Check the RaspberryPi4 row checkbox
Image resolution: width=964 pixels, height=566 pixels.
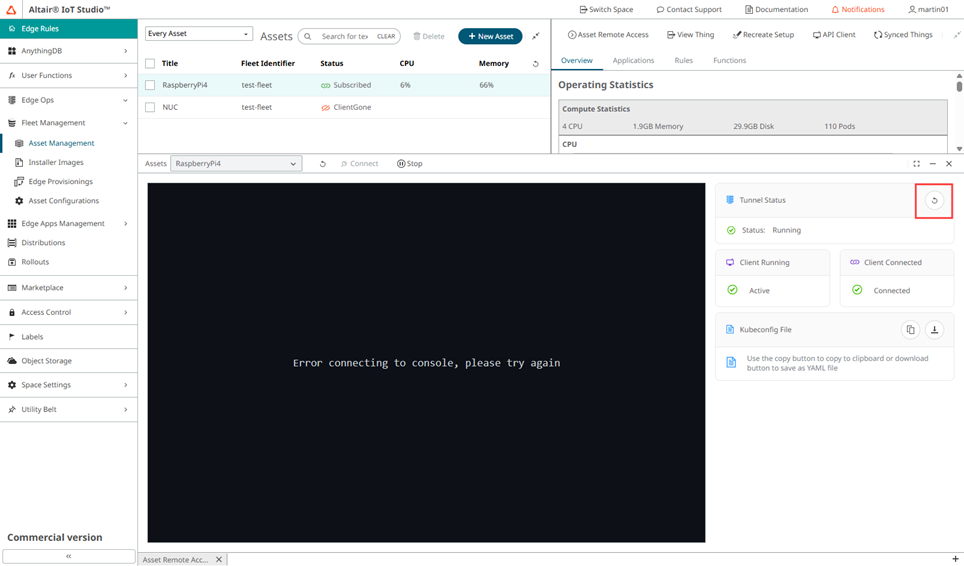click(150, 85)
